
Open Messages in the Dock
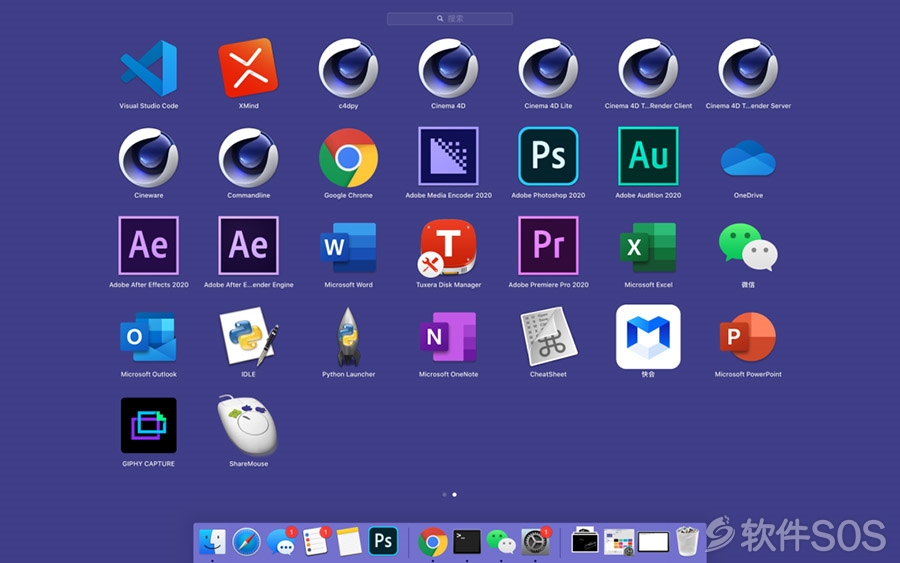point(281,541)
